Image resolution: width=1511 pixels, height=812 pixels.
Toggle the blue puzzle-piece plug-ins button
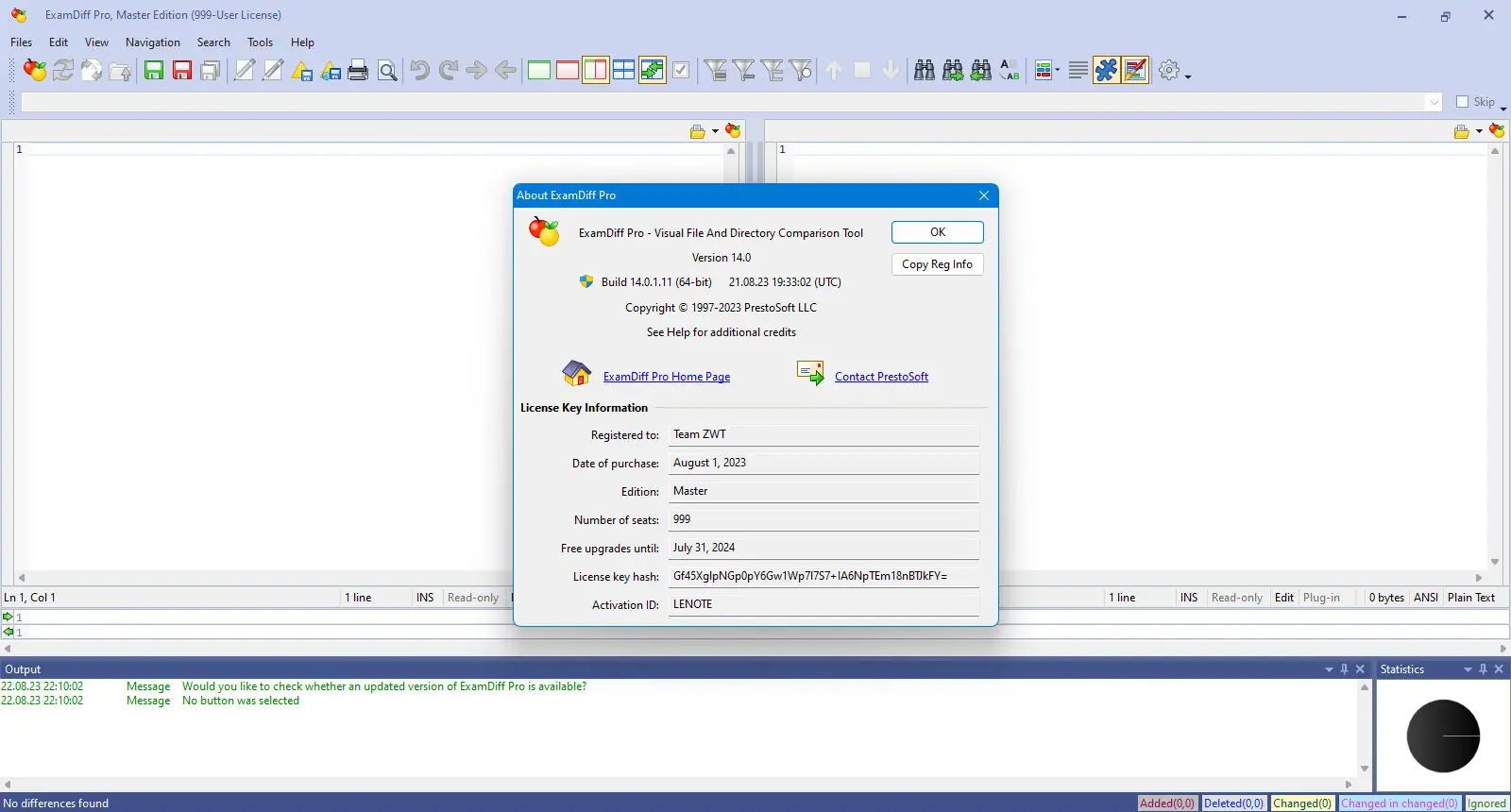click(x=1107, y=70)
